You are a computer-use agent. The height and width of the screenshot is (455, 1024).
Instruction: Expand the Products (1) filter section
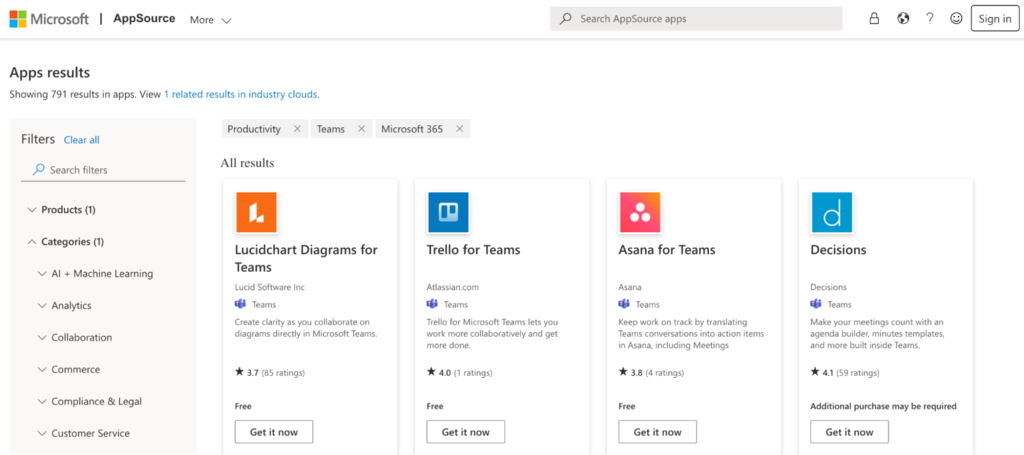[x=62, y=210]
